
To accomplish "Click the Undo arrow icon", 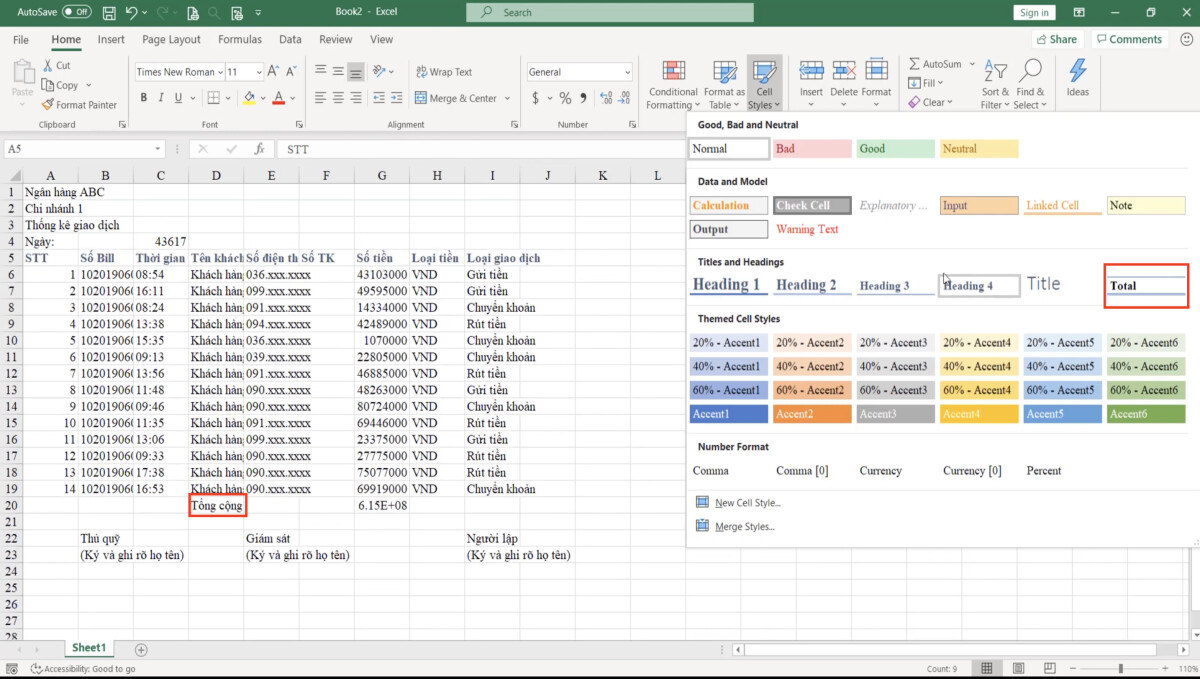I will (131, 12).
